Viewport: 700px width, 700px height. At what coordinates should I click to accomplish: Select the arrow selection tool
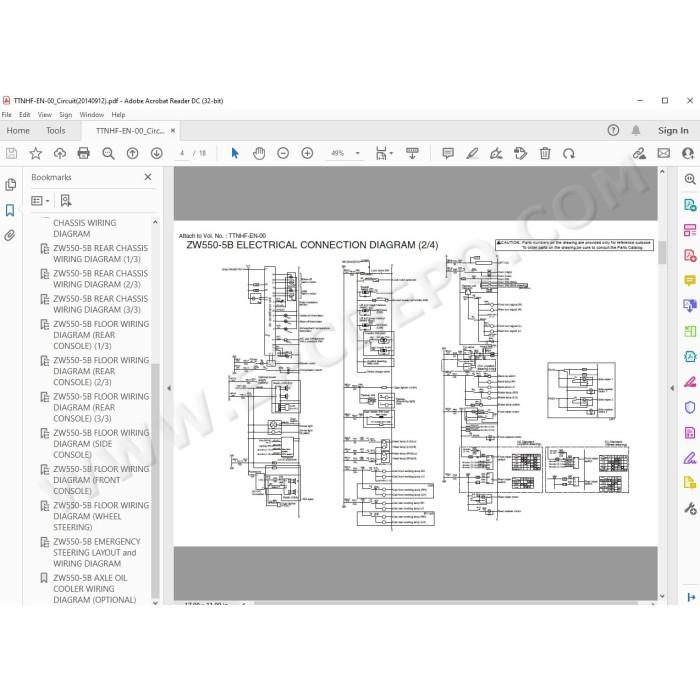tap(235, 153)
